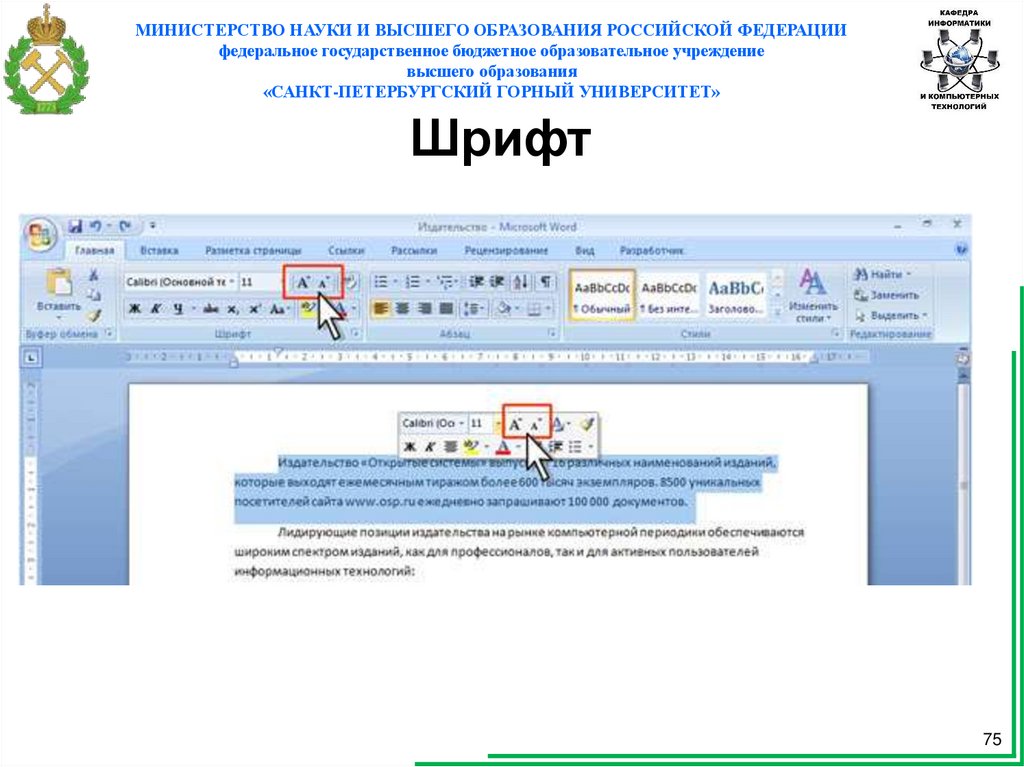This screenshot has width=1024, height=767.
Task: Click tab selector at ruler corner
Action: [33, 357]
